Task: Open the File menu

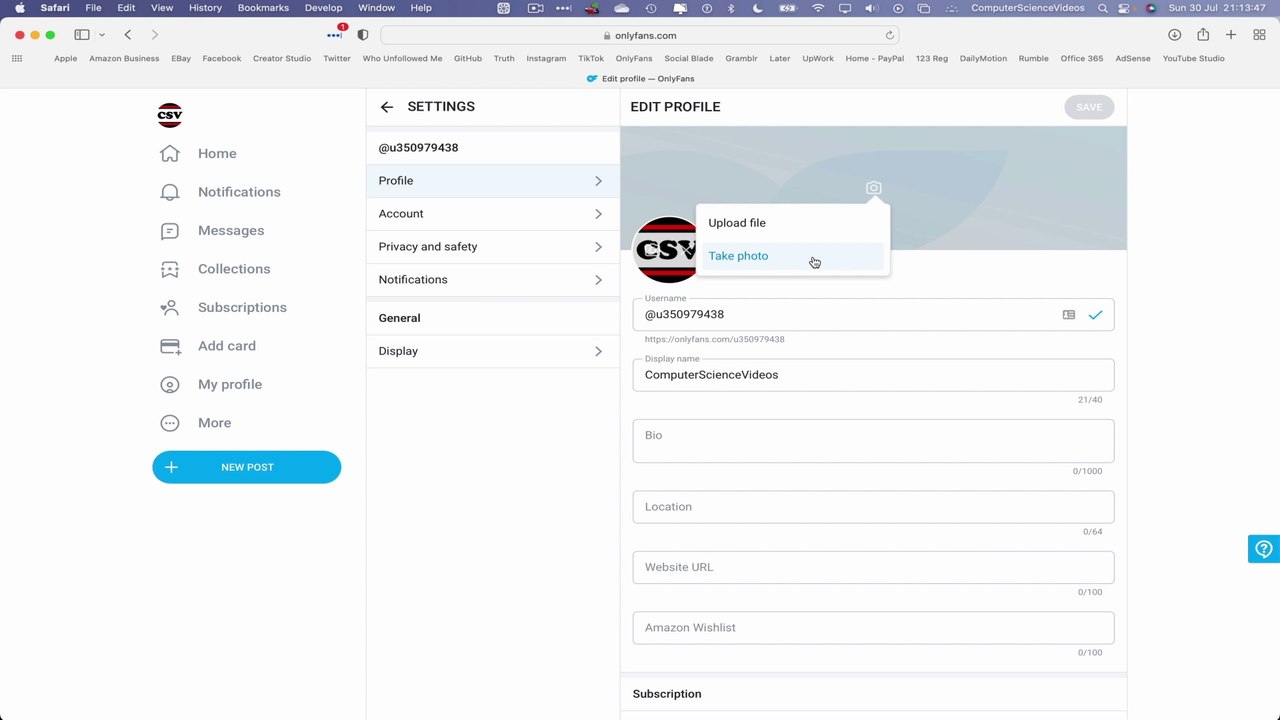Action: 93,8
